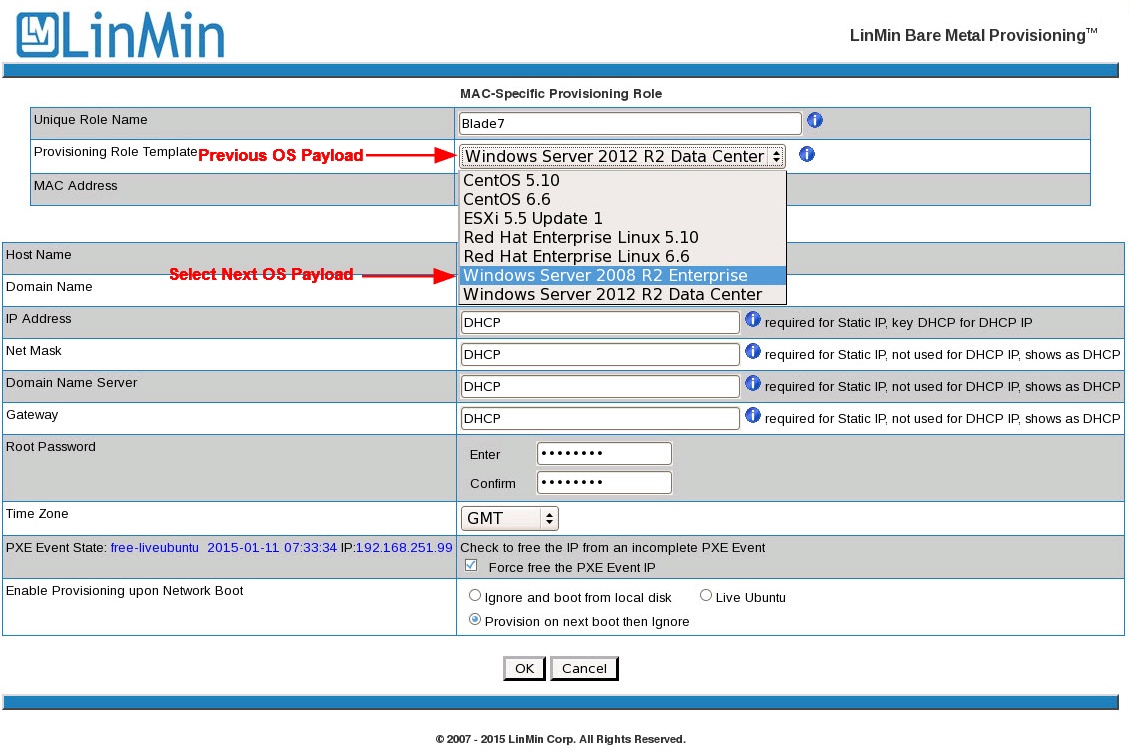Click the OK button
Viewport: 1129px width, 753px height.
(524, 668)
